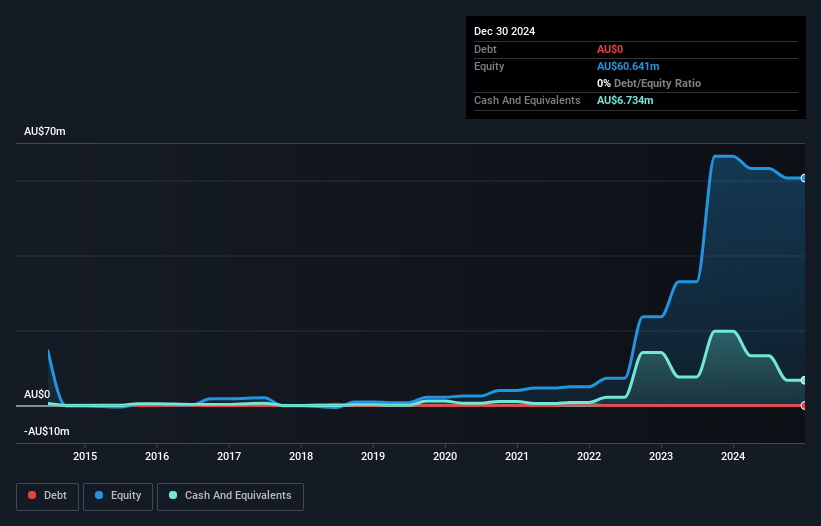Click the 2020 x-axis label
This screenshot has width=821, height=526.
click(x=445, y=456)
